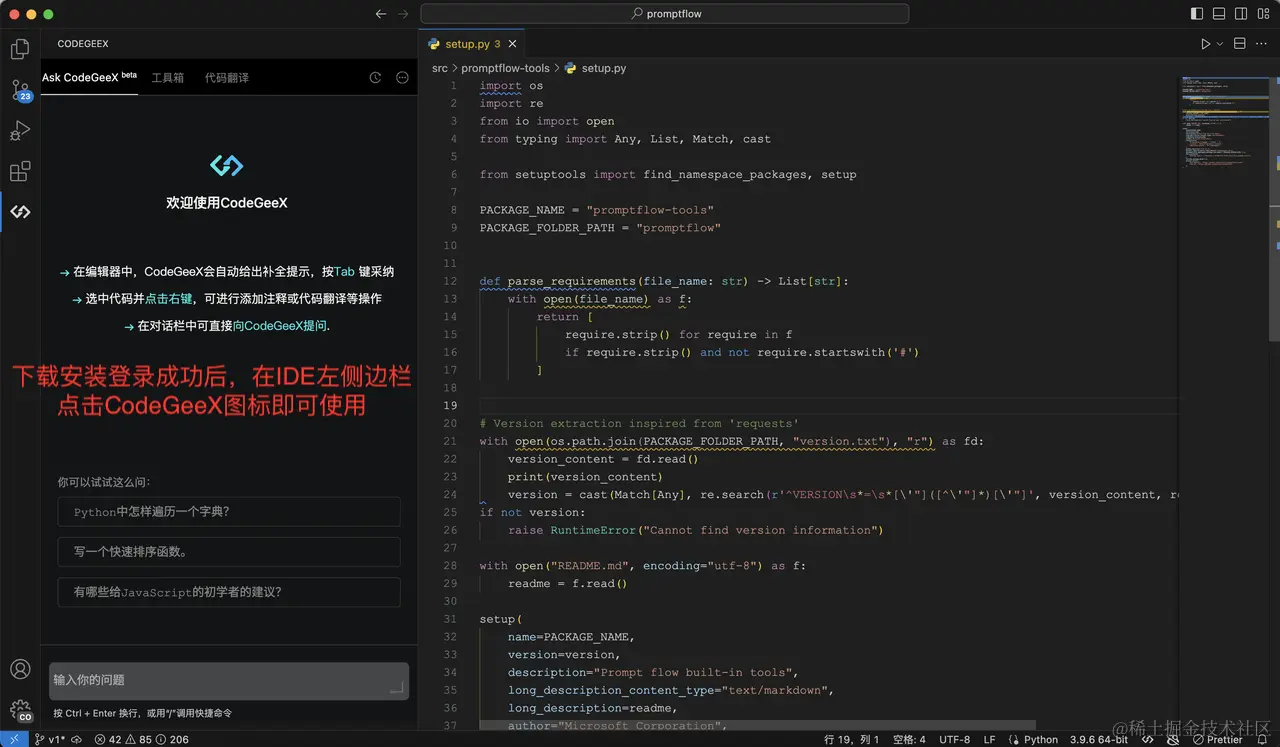
Task: Switch to the Ask CodeGeeX tab
Action: point(89,77)
